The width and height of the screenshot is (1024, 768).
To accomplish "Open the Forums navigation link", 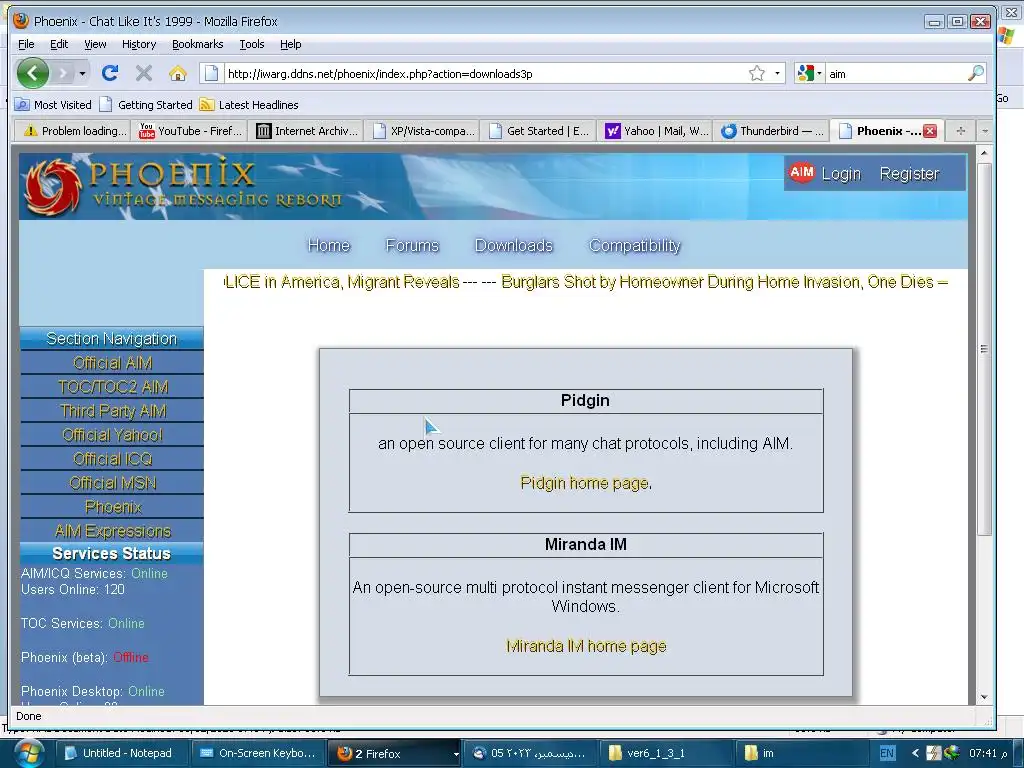I will coord(412,246).
